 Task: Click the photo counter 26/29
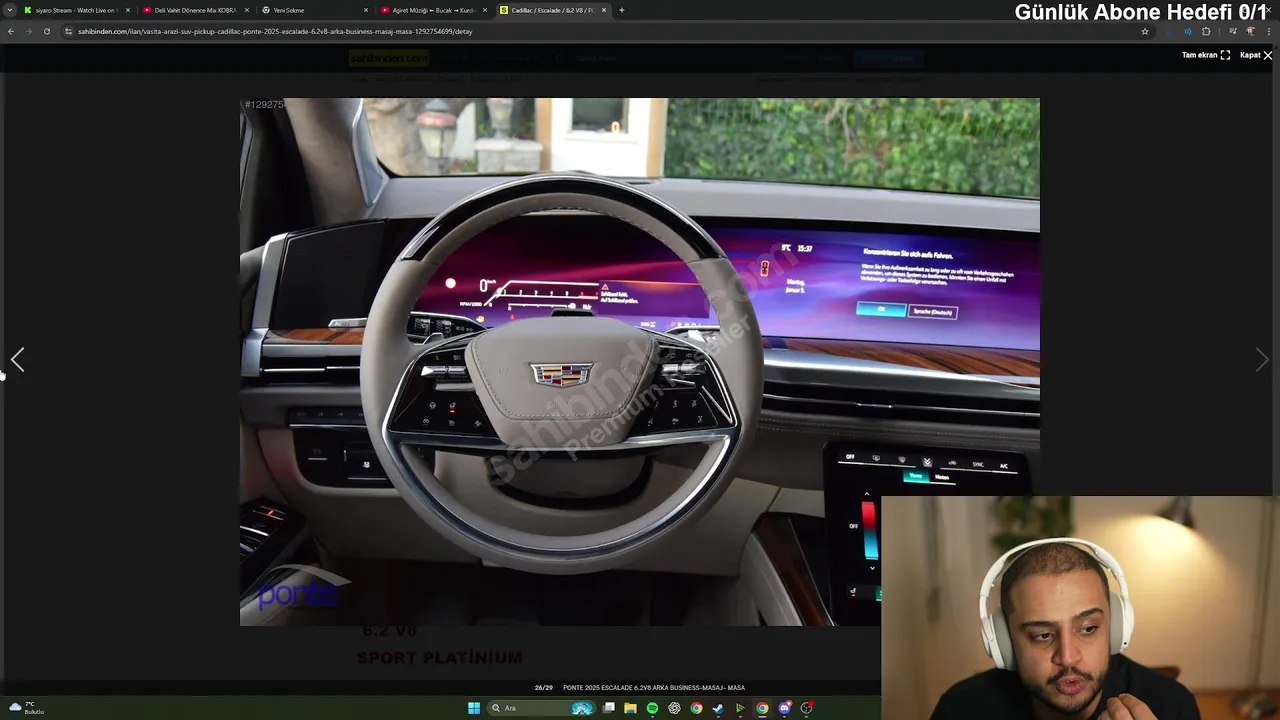544,688
